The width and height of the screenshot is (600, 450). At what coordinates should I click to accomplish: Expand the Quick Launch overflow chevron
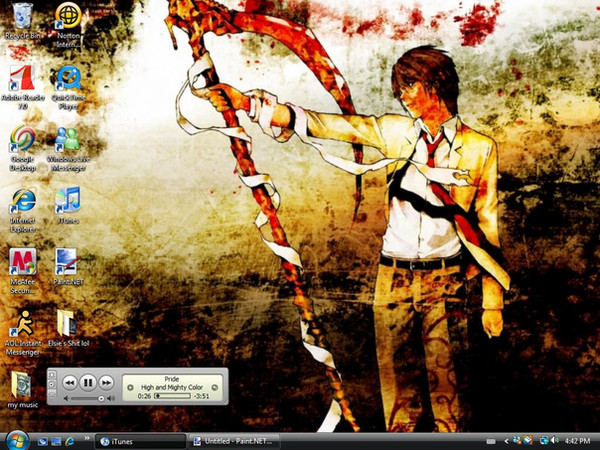click(87, 438)
